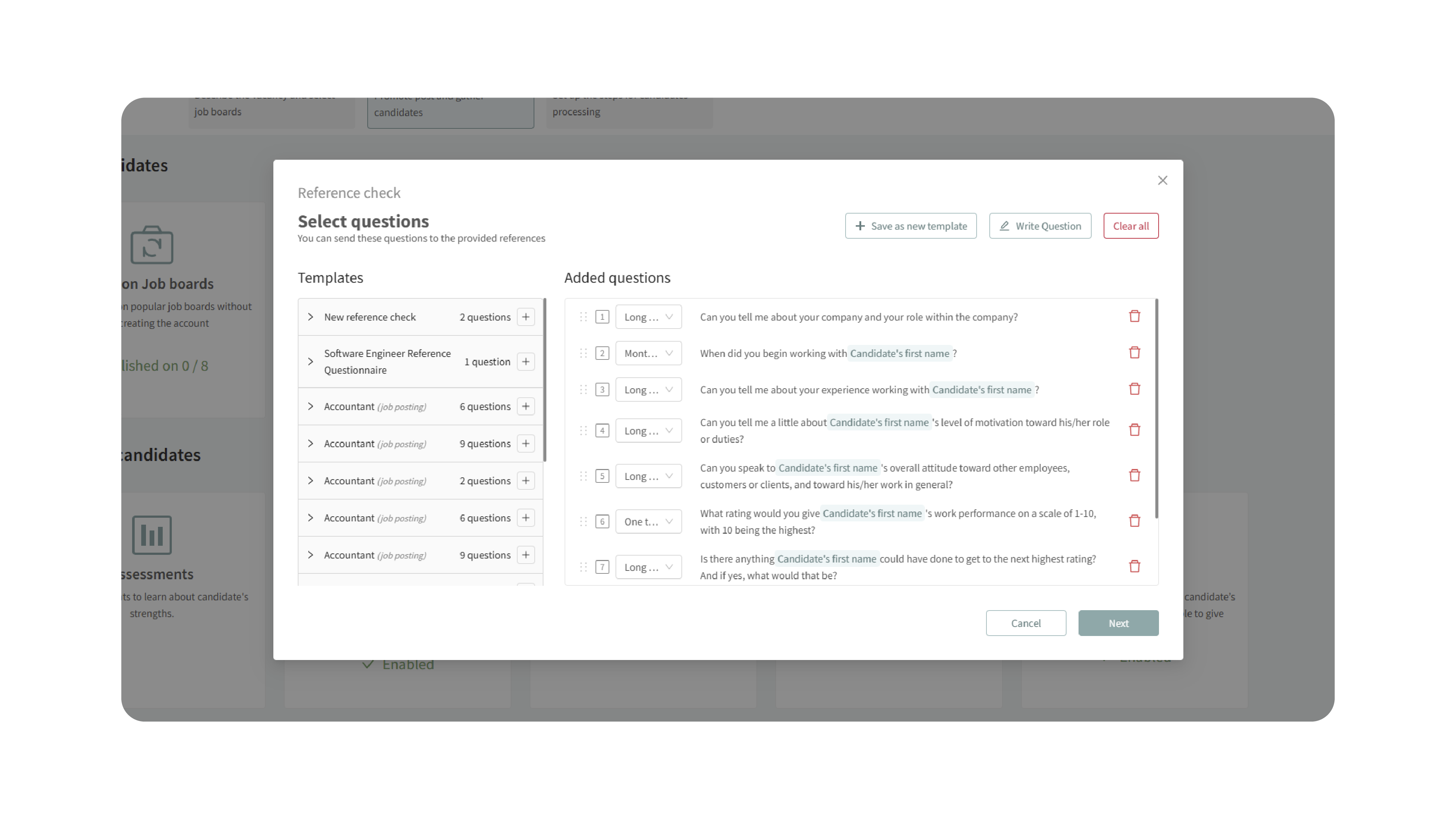Image resolution: width=1456 pixels, height=819 pixels.
Task: Delete question 7 with trash icon
Action: coord(1134,566)
